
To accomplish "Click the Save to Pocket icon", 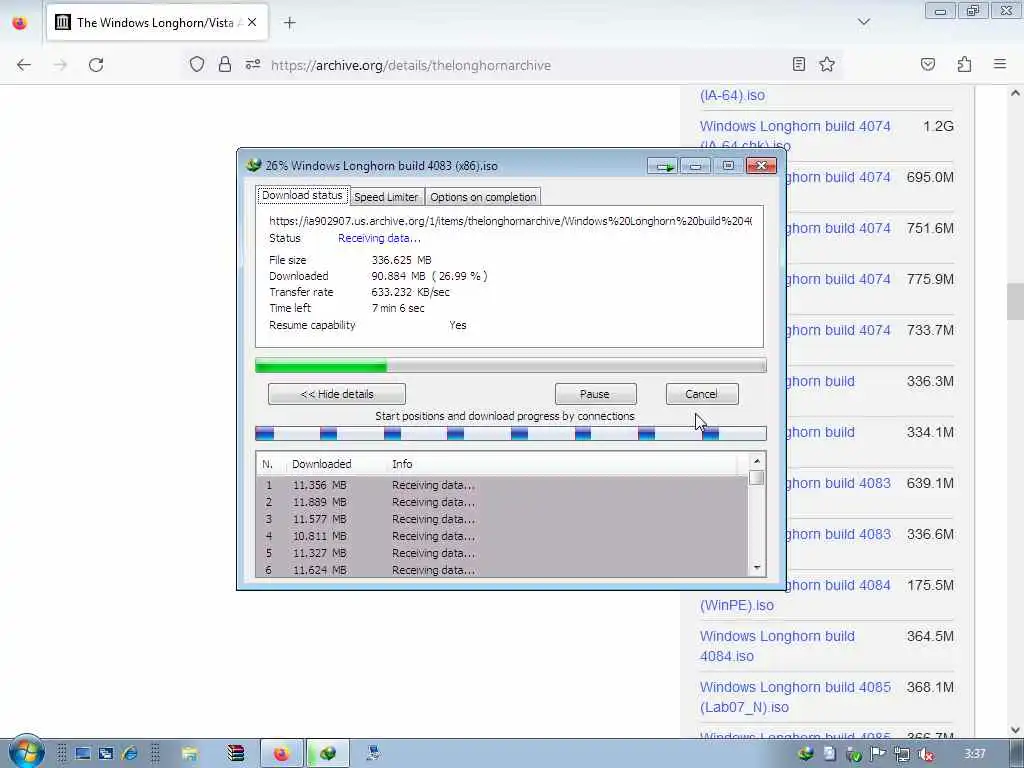I will click(928, 64).
